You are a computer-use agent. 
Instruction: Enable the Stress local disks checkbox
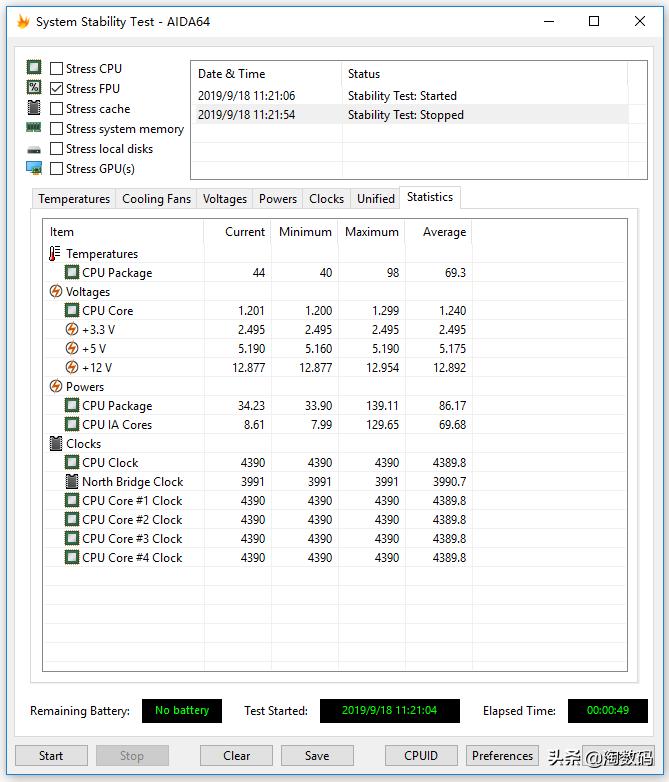coord(57,149)
